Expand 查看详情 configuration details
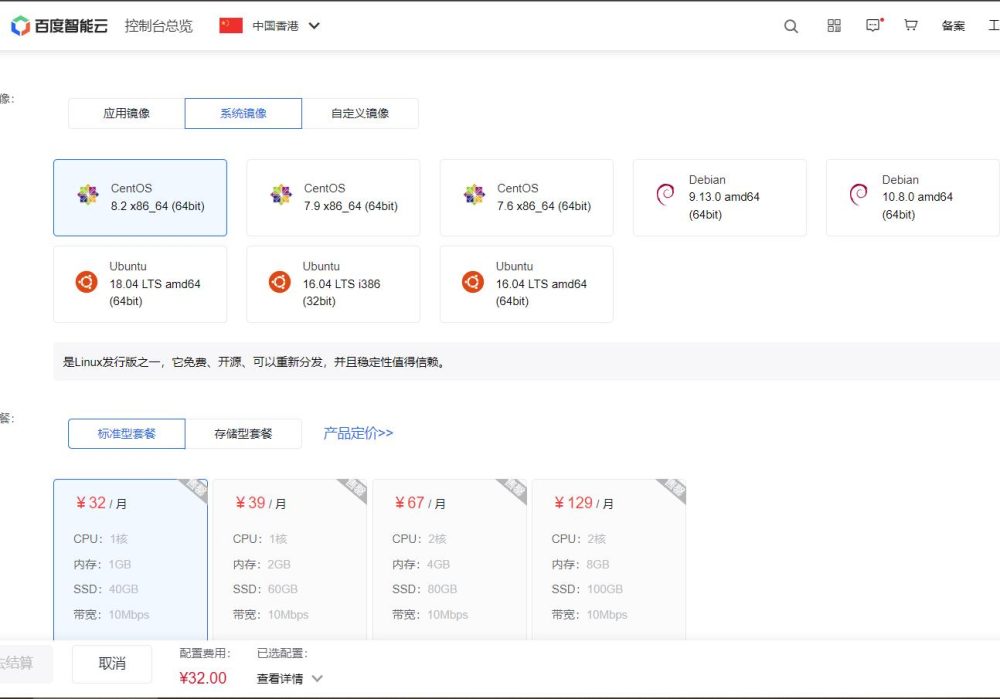Screen dimensions: 1000x699 [290, 679]
